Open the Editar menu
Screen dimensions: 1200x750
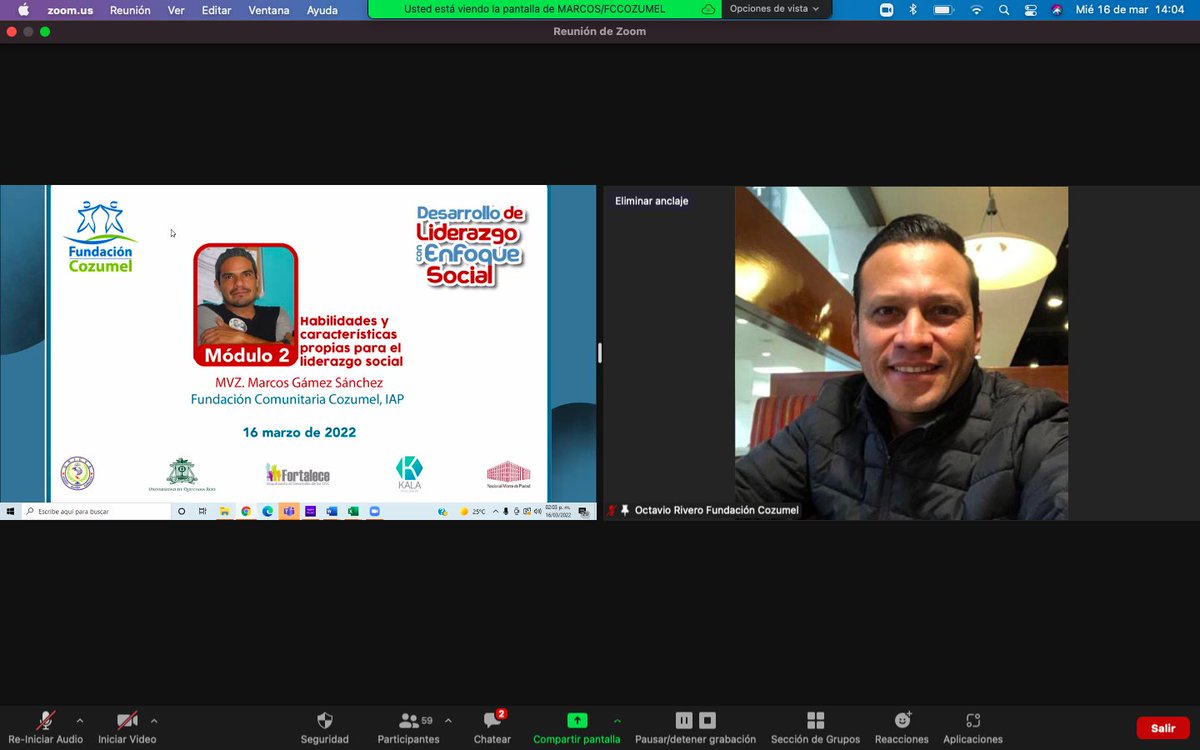click(x=216, y=10)
